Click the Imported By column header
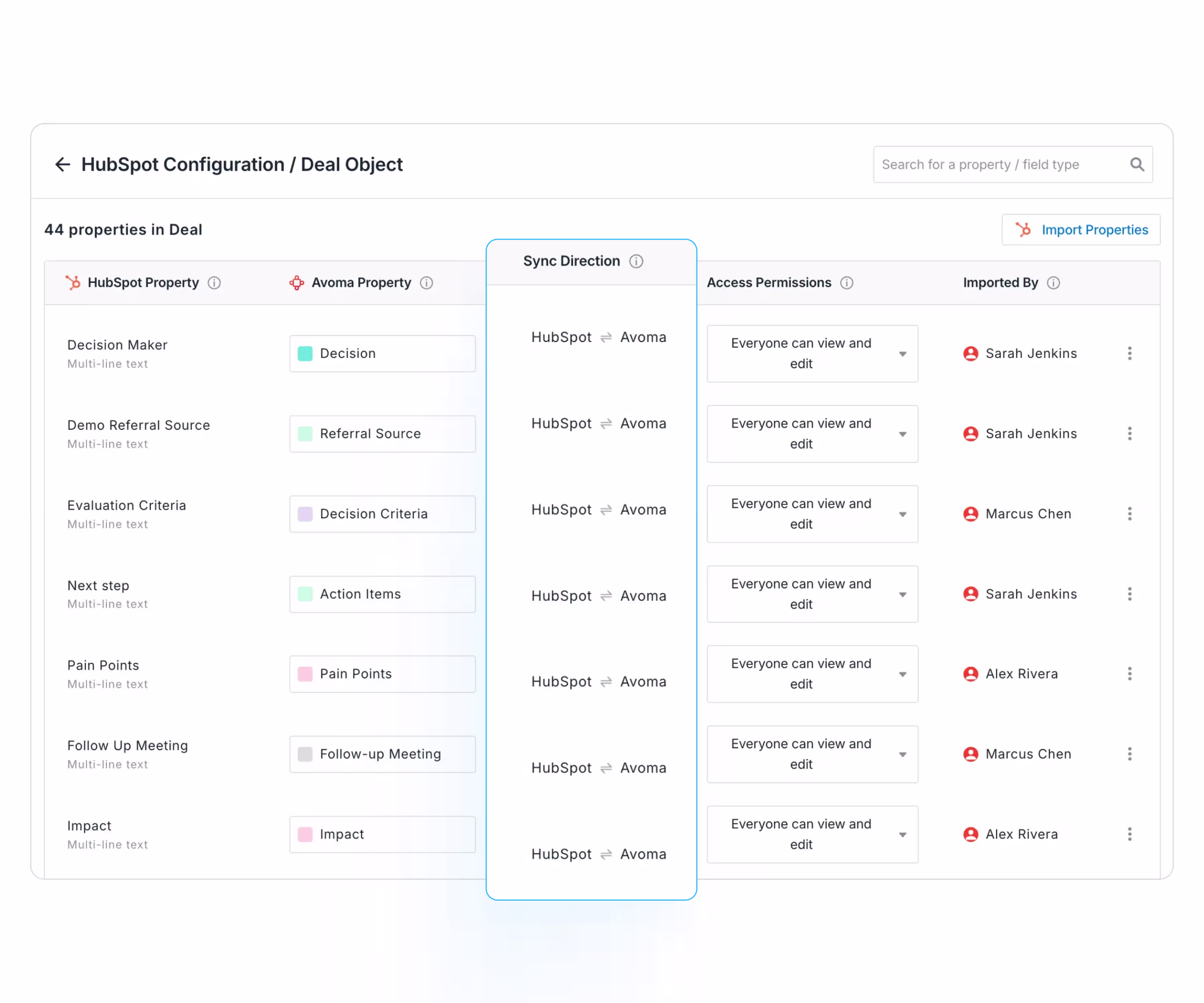 (1000, 283)
